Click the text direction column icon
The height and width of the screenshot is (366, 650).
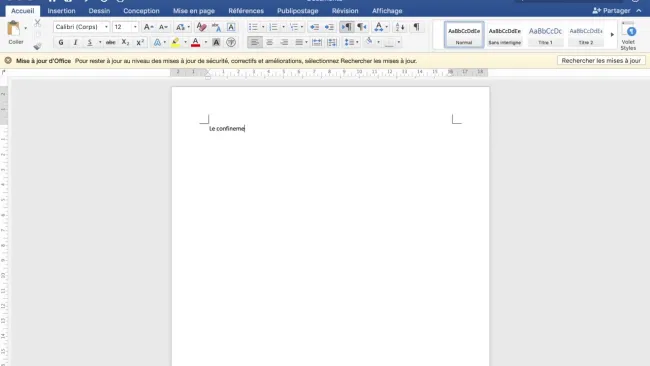pyautogui.click(x=332, y=42)
